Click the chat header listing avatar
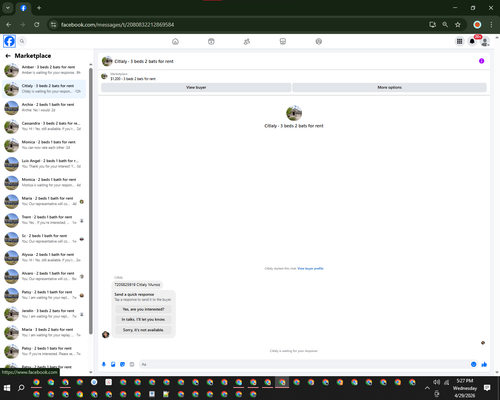The height and width of the screenshot is (400, 500). point(107,61)
